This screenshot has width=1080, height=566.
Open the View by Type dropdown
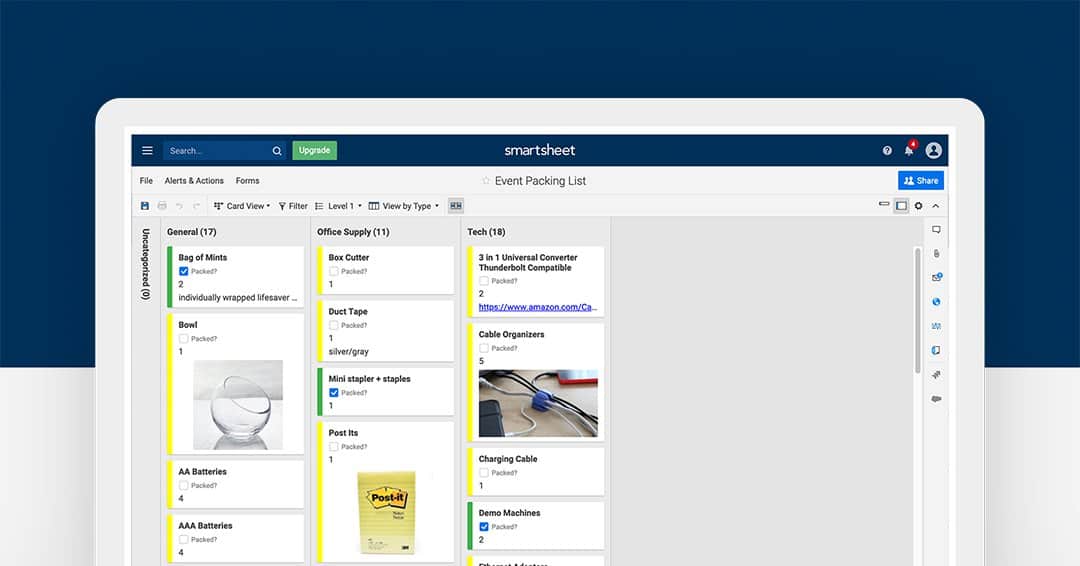pos(404,206)
